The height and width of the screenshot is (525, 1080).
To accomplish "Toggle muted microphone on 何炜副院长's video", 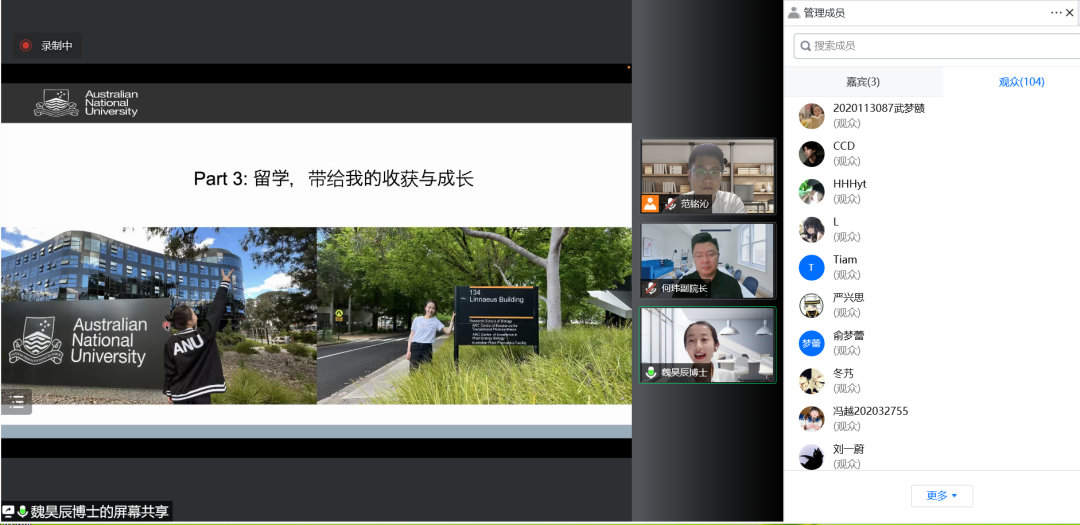I will [651, 288].
